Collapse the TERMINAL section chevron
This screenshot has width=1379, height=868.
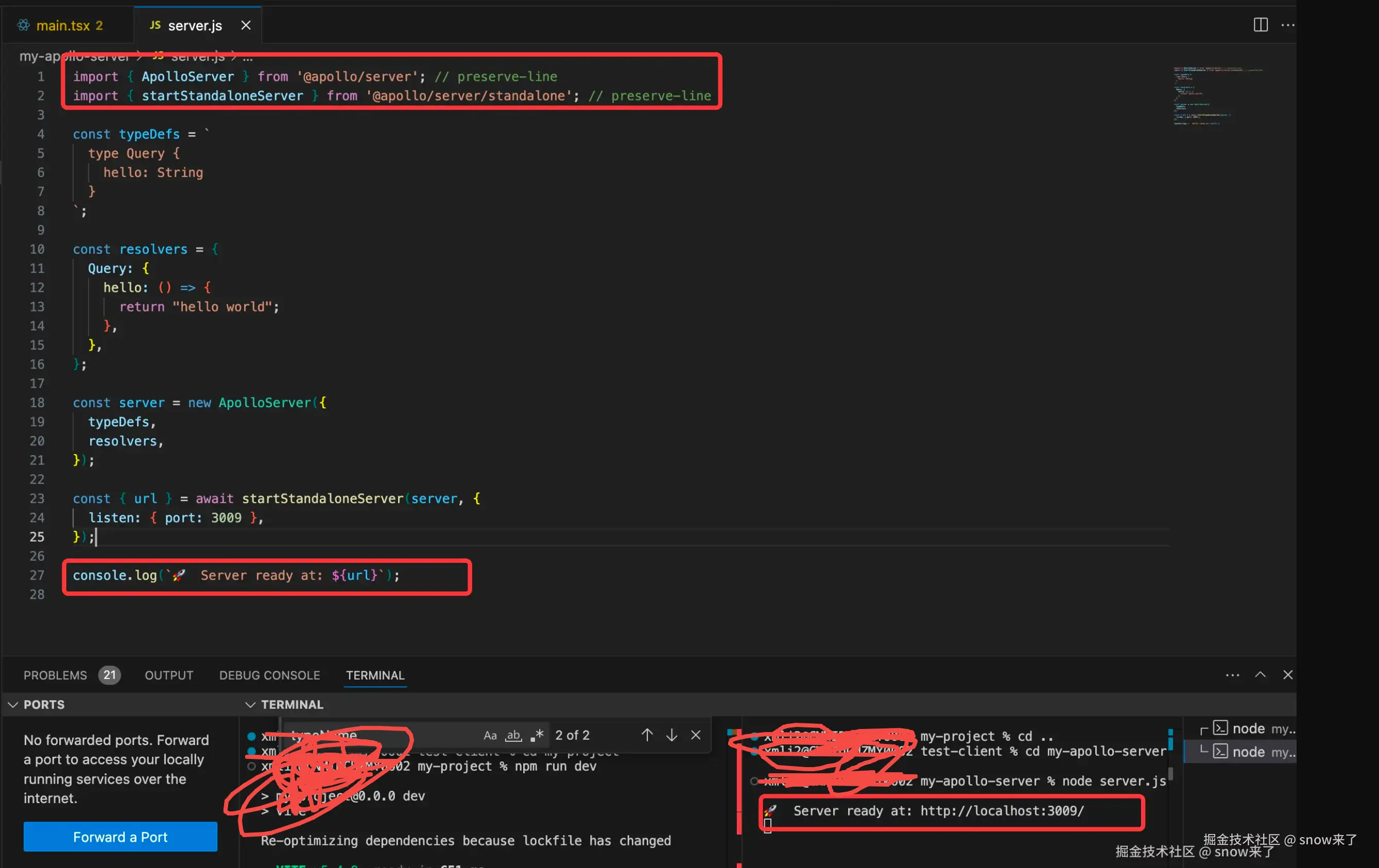[x=250, y=705]
